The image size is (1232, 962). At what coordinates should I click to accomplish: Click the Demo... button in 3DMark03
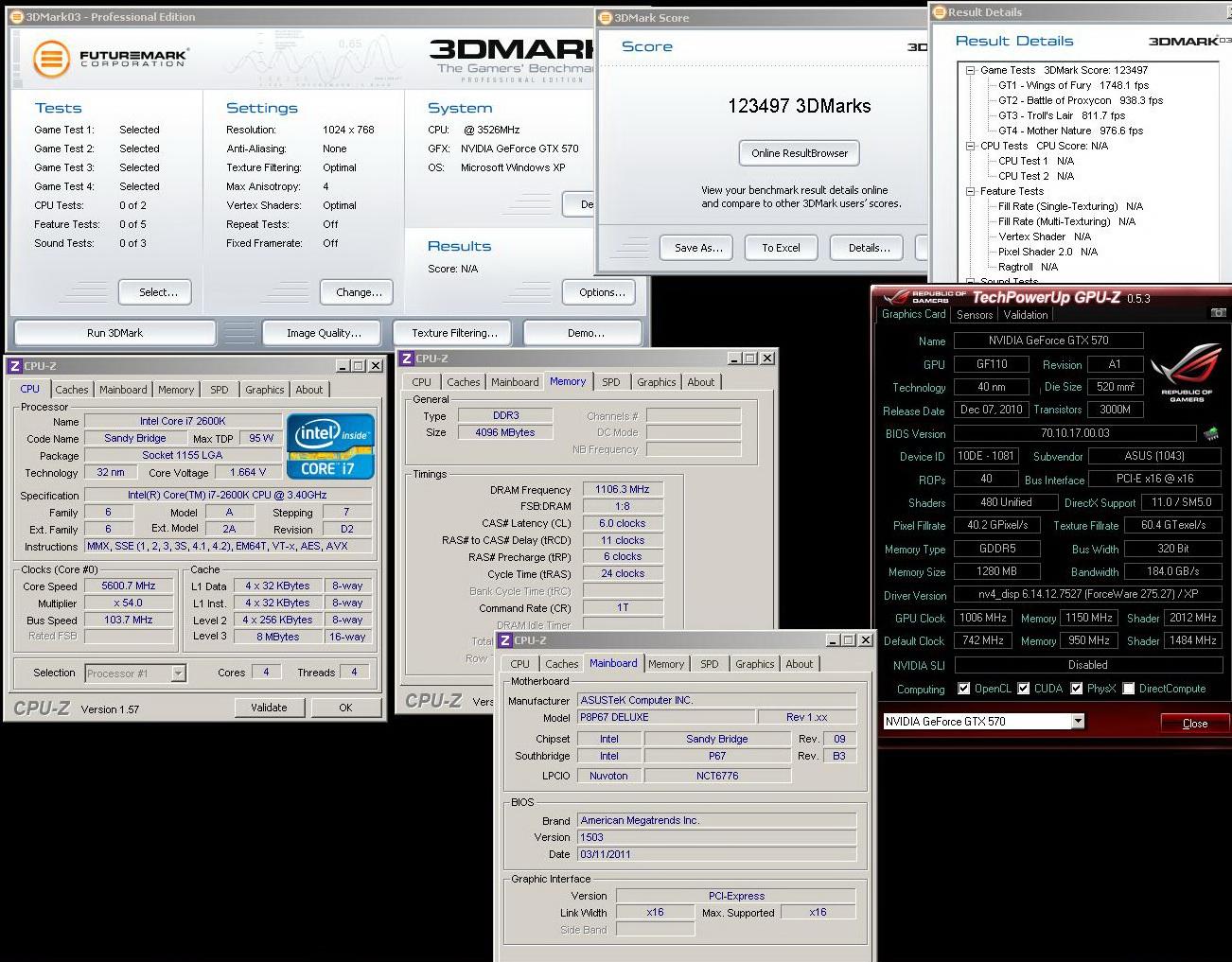coord(583,333)
